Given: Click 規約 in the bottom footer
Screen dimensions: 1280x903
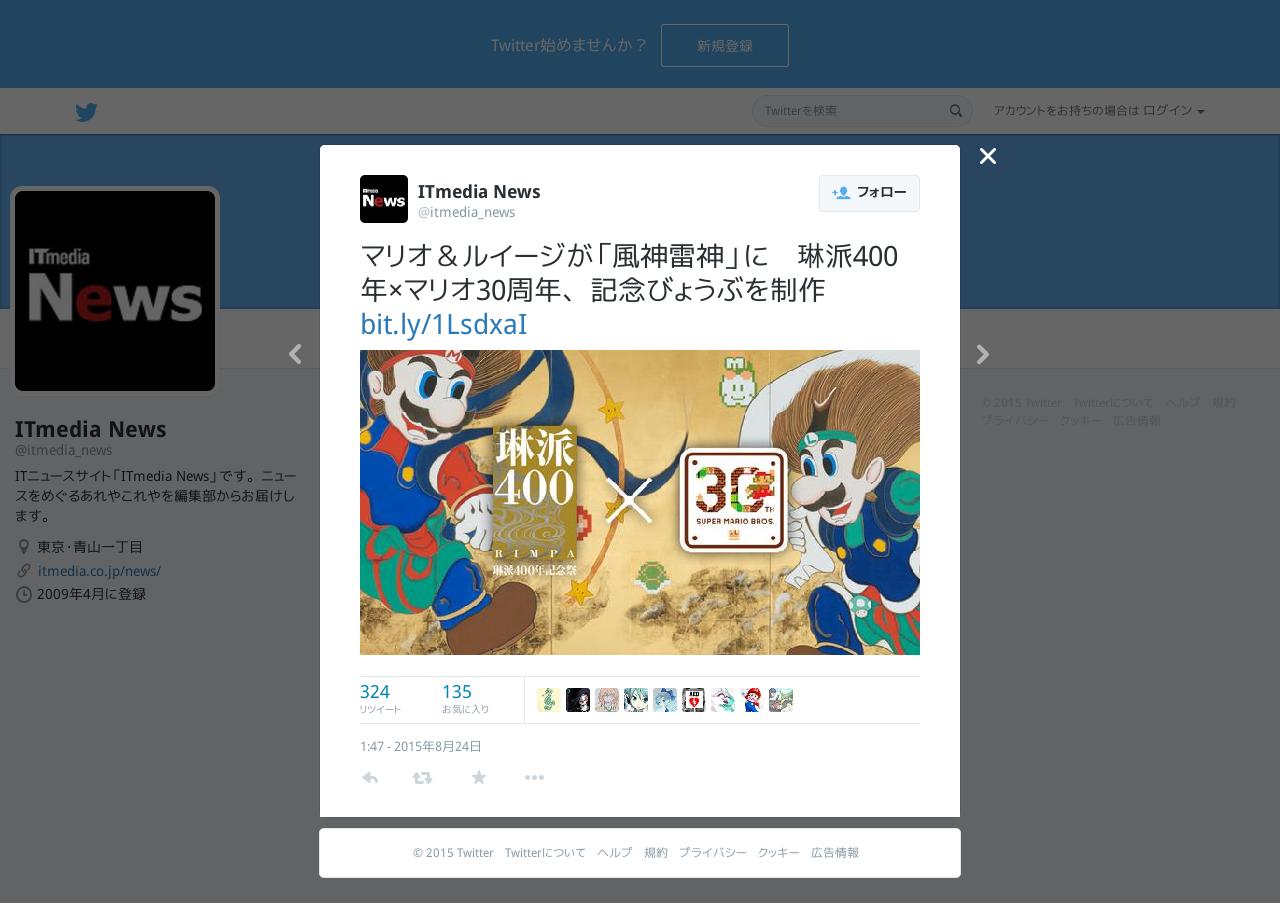Looking at the screenshot, I should (x=656, y=853).
